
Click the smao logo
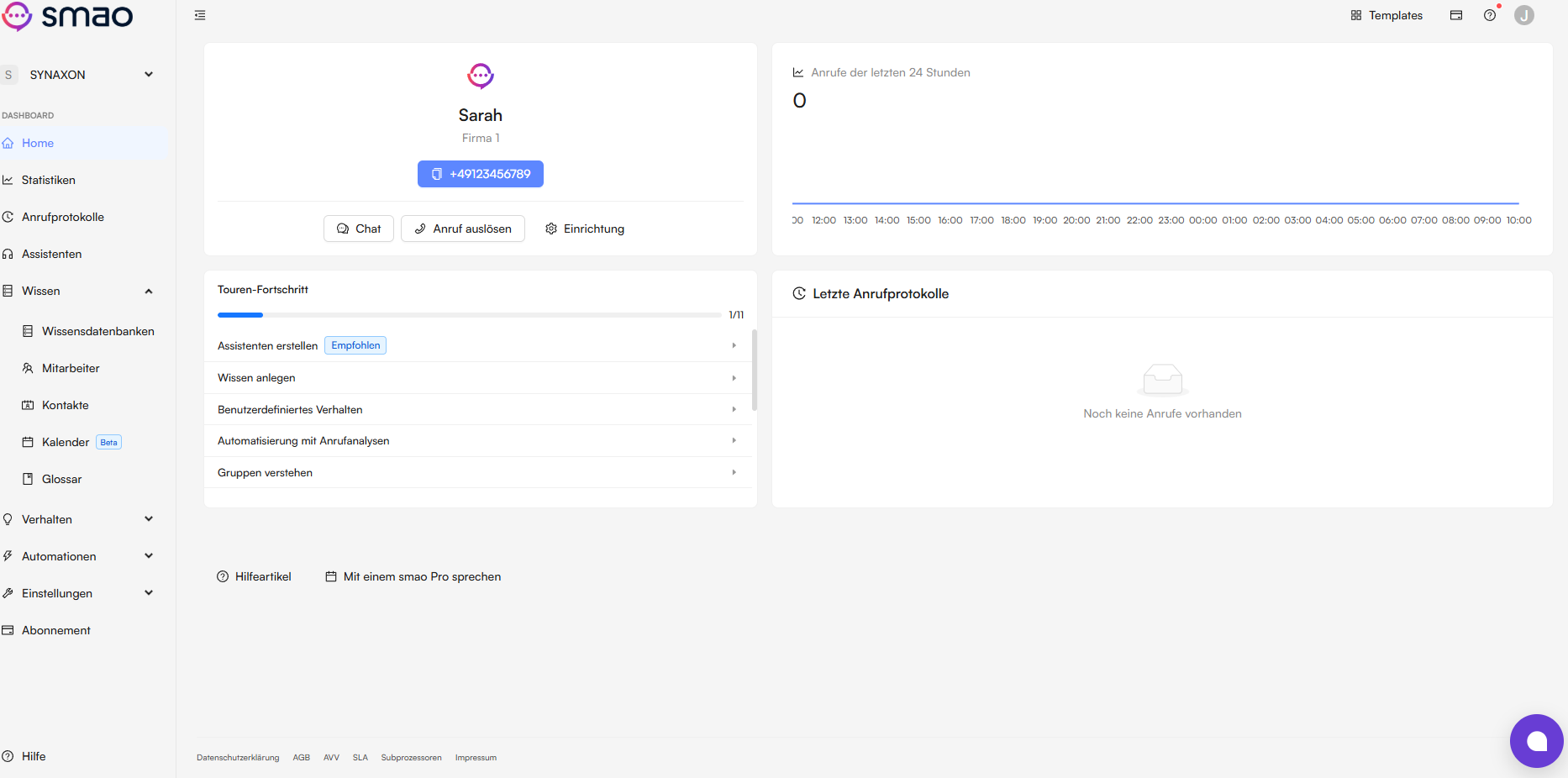click(x=67, y=16)
